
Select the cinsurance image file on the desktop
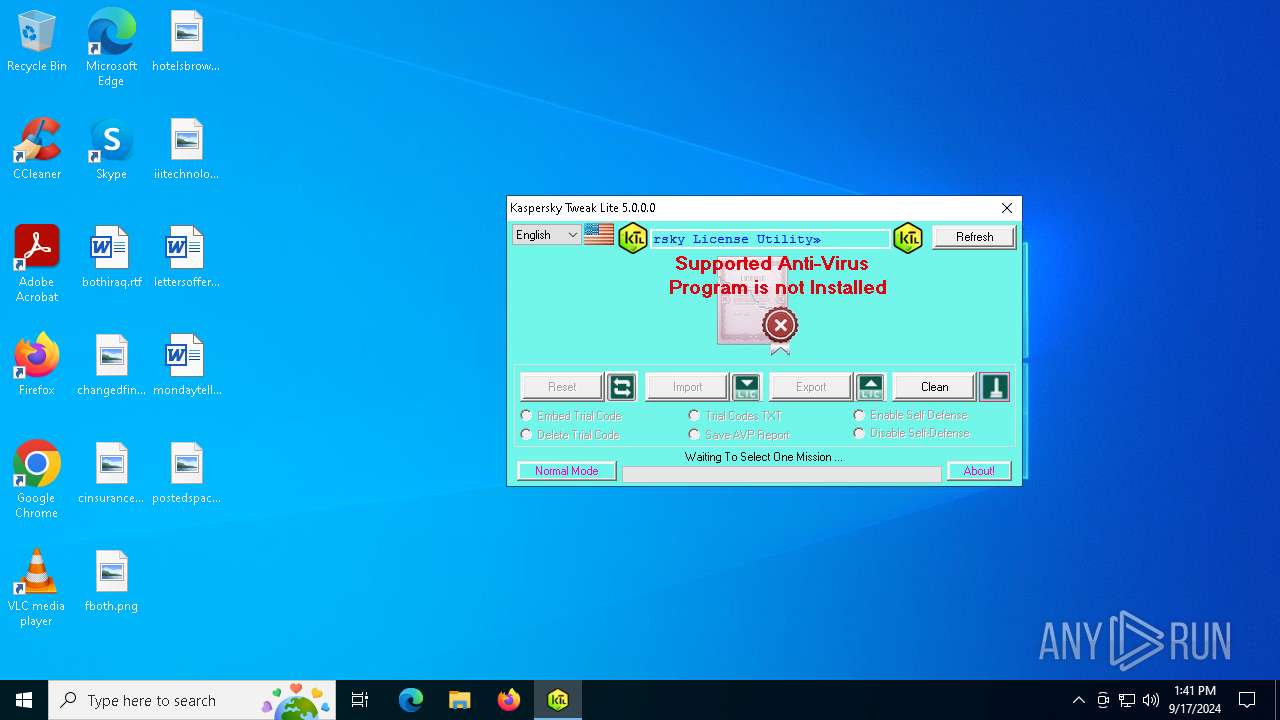tap(111, 474)
